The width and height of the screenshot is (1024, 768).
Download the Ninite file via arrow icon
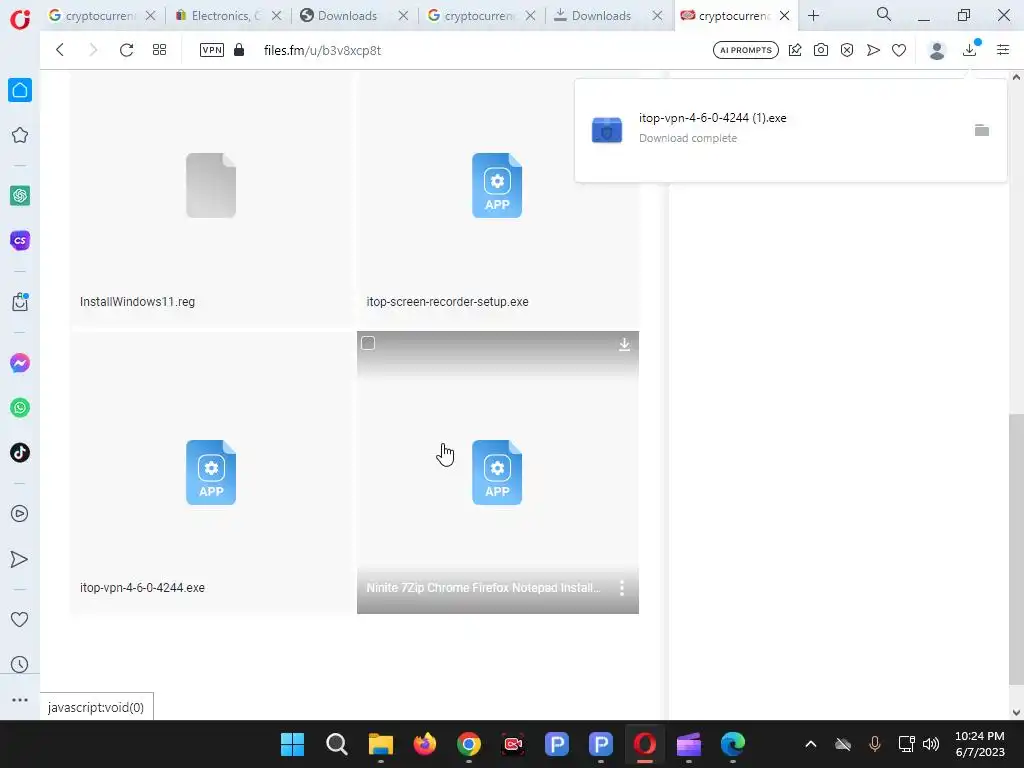coord(624,344)
